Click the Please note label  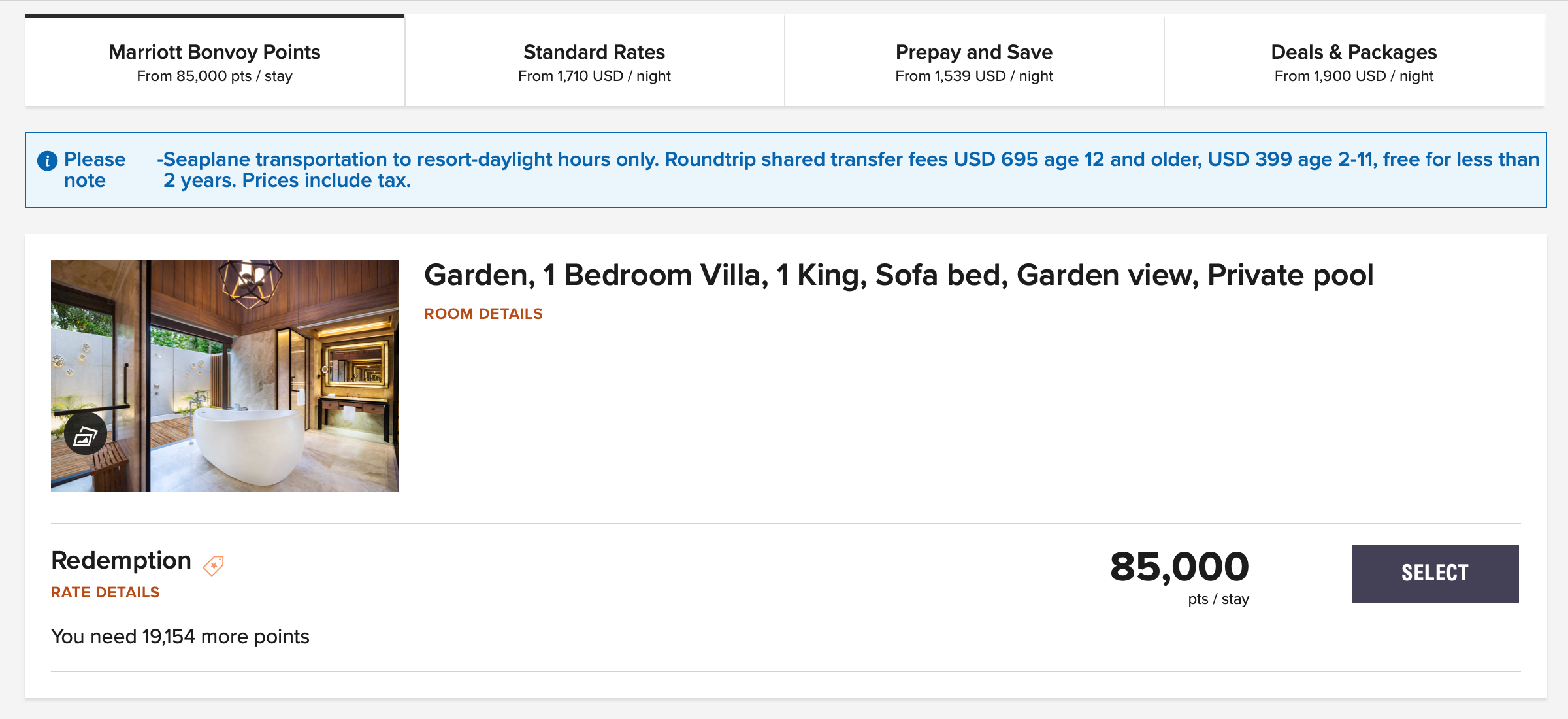point(94,170)
